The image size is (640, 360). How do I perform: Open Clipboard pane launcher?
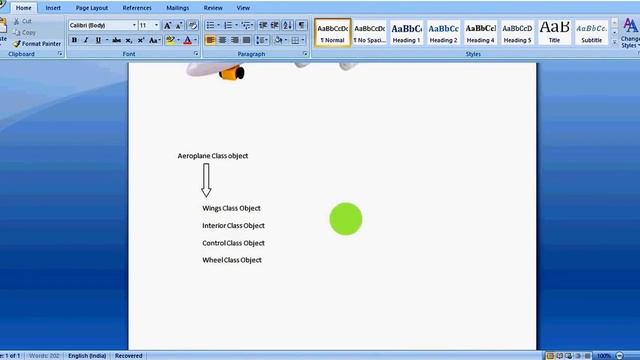60,54
